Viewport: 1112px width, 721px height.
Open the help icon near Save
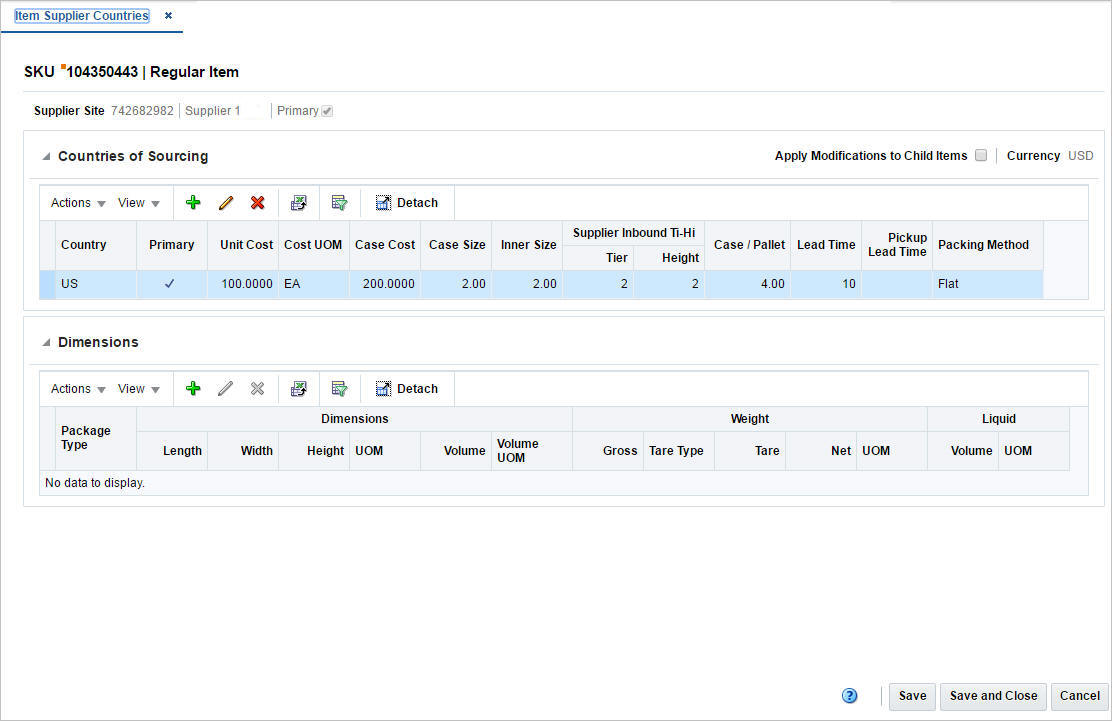pos(850,695)
